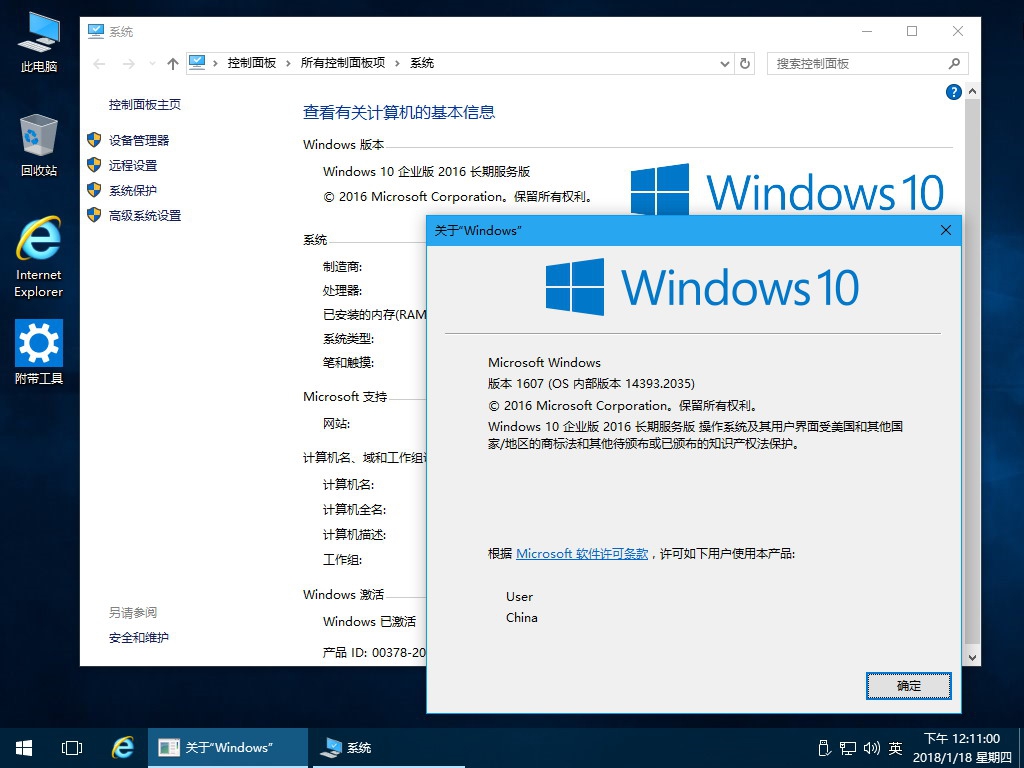Launch Internet Explorer from the desktop
The height and width of the screenshot is (768, 1024).
coord(39,257)
